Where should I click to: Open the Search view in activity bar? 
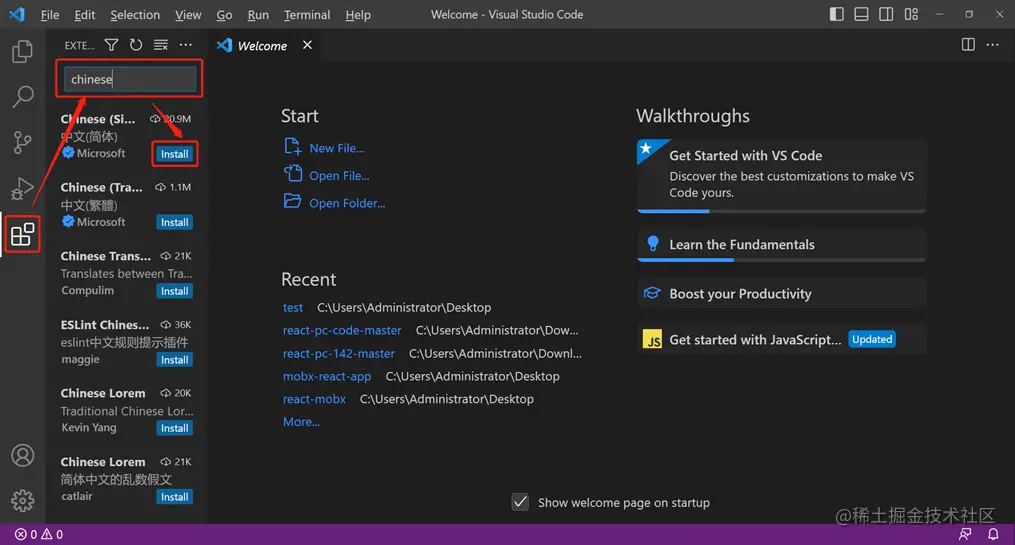click(x=23, y=96)
